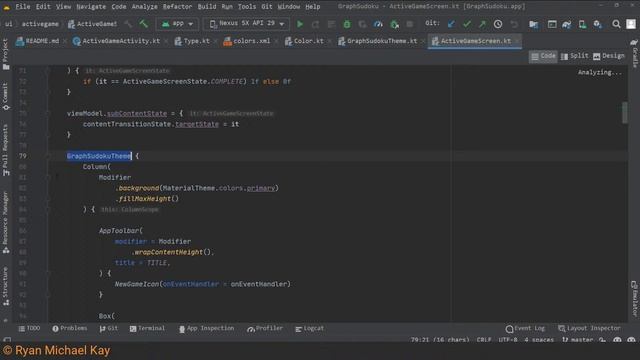Image resolution: width=640 pixels, height=360 pixels.
Task: Click the editor vertical scrollbar thumb
Action: pyautogui.click(x=624, y=112)
